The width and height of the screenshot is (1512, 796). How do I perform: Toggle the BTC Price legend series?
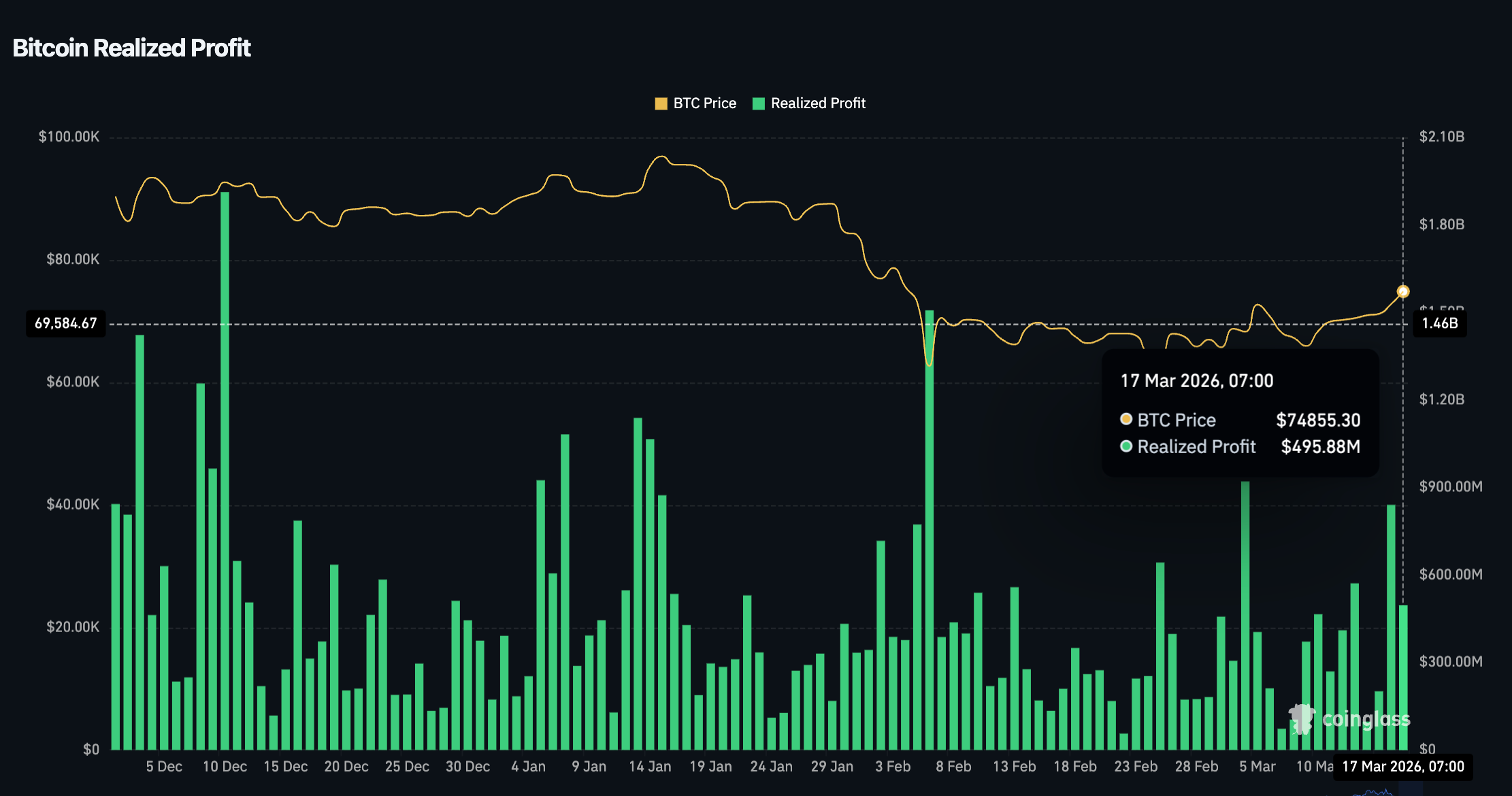pos(704,103)
